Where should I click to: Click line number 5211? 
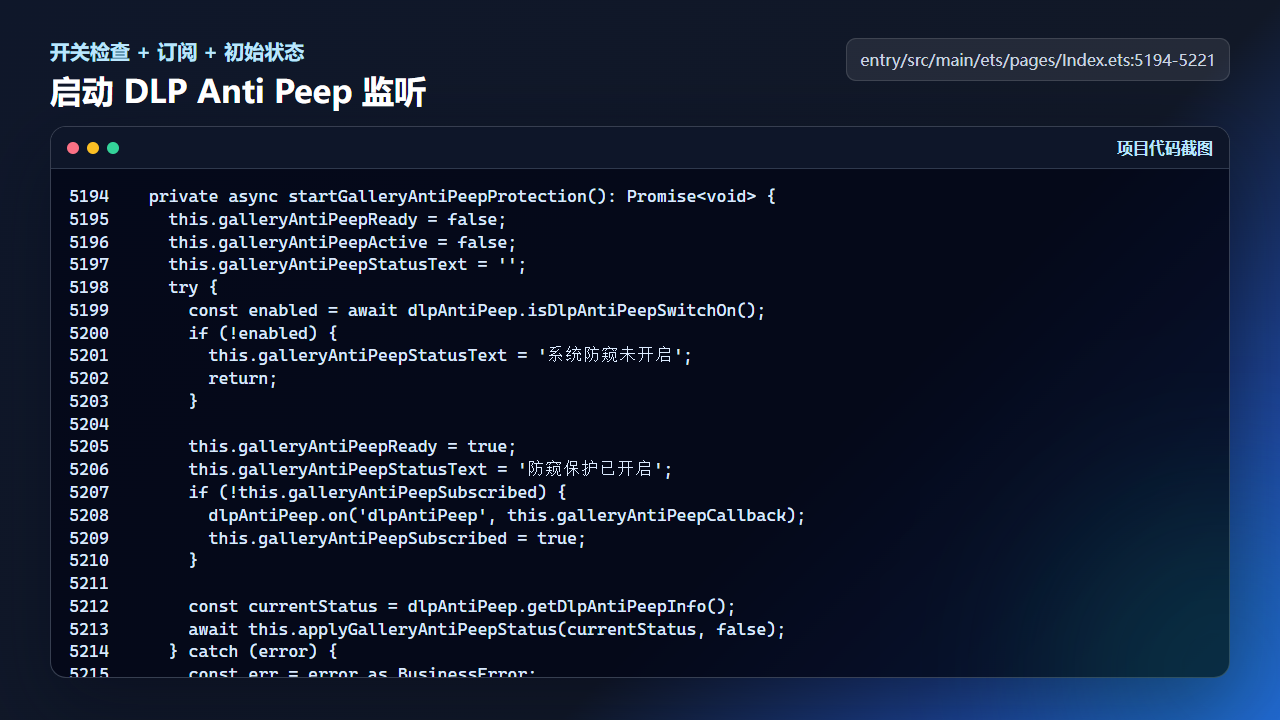(89, 583)
